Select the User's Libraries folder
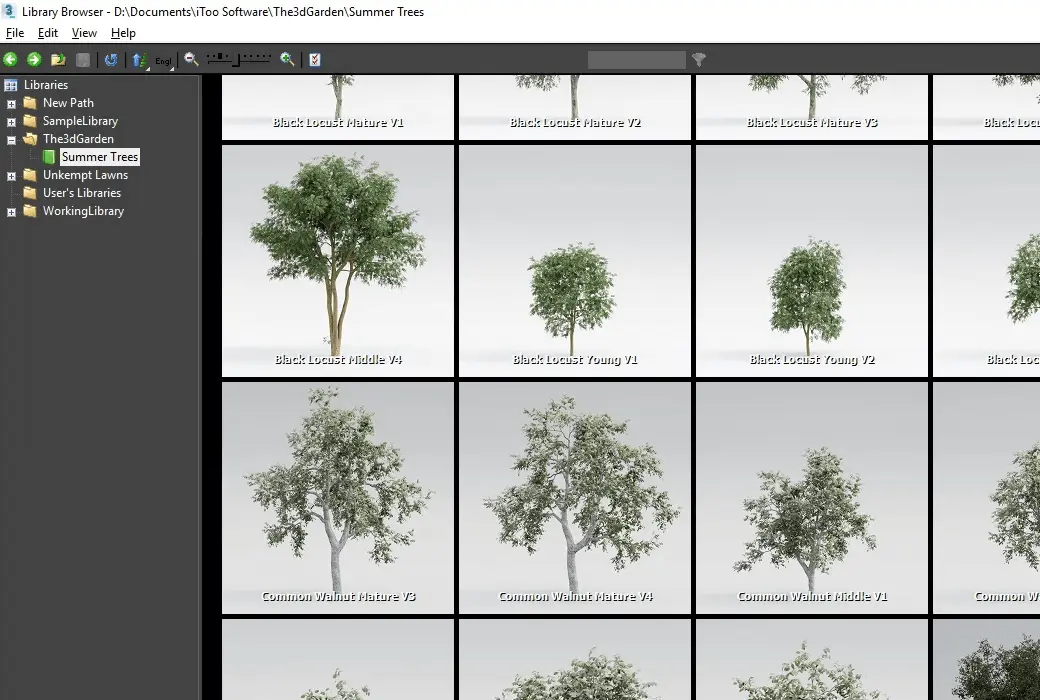The height and width of the screenshot is (700, 1040). pos(82,192)
